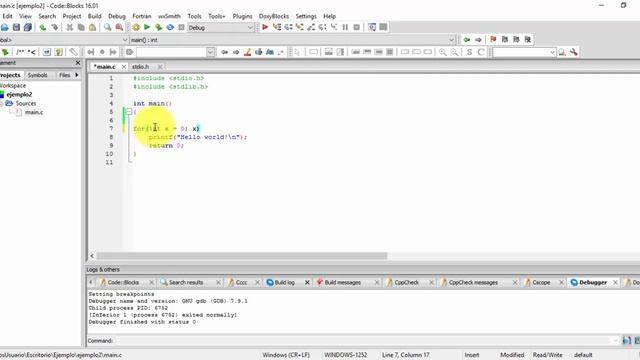Select the ejemplo2 project node
Screen dimensions: 640x360
coord(19,94)
